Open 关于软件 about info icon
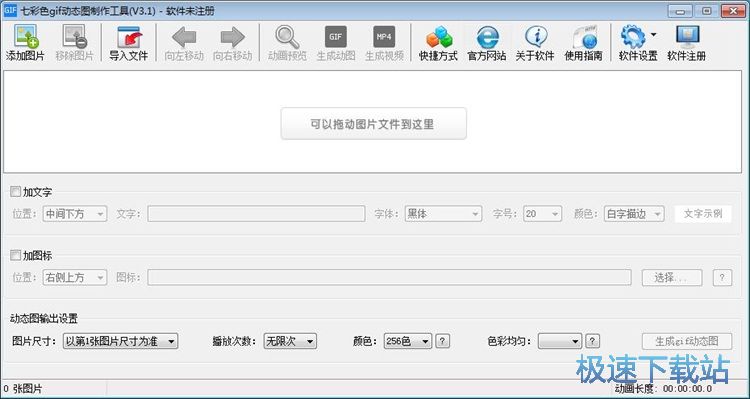Screen dimensions: 750x399 [x=535, y=37]
